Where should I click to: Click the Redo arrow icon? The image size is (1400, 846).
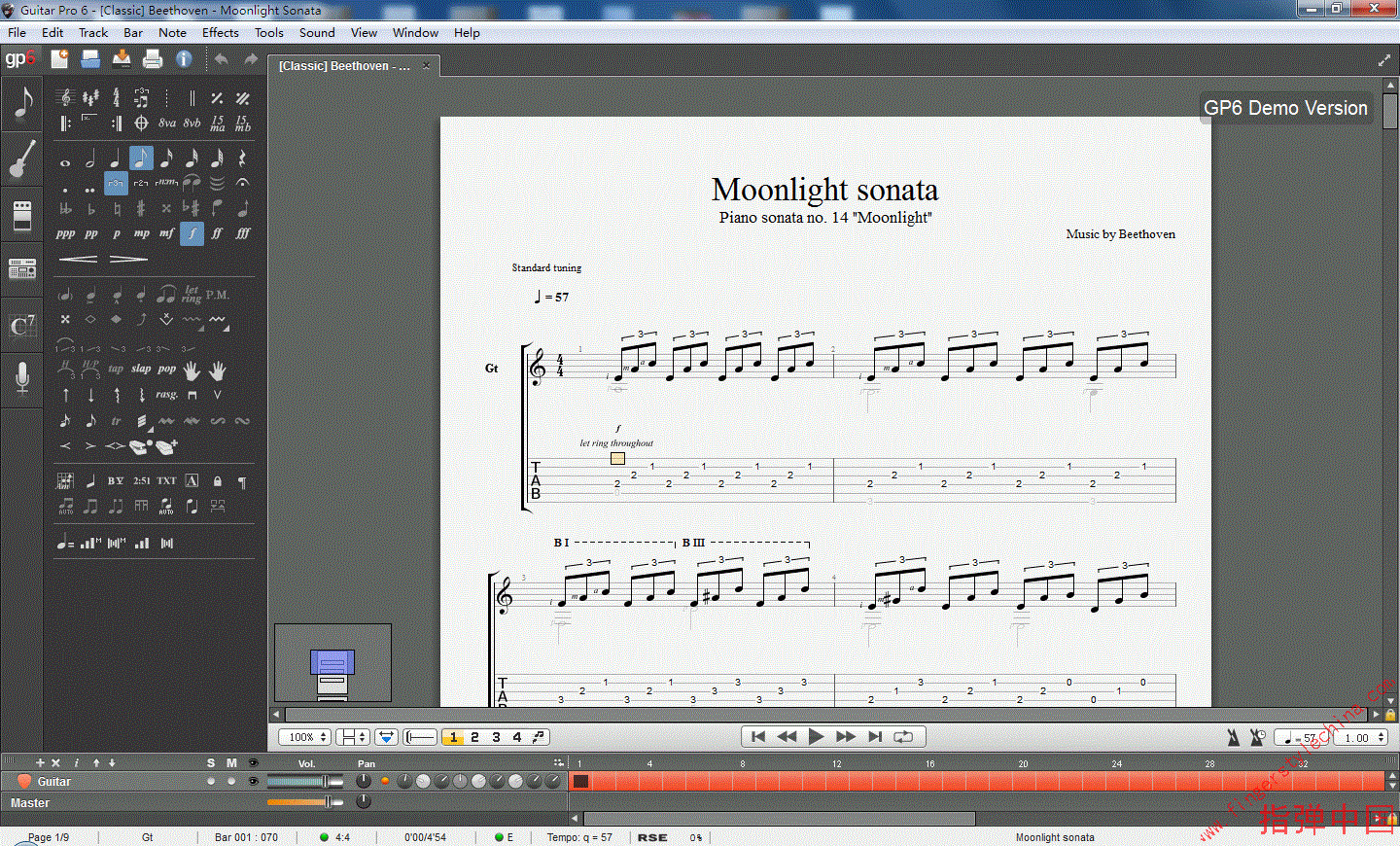click(251, 59)
